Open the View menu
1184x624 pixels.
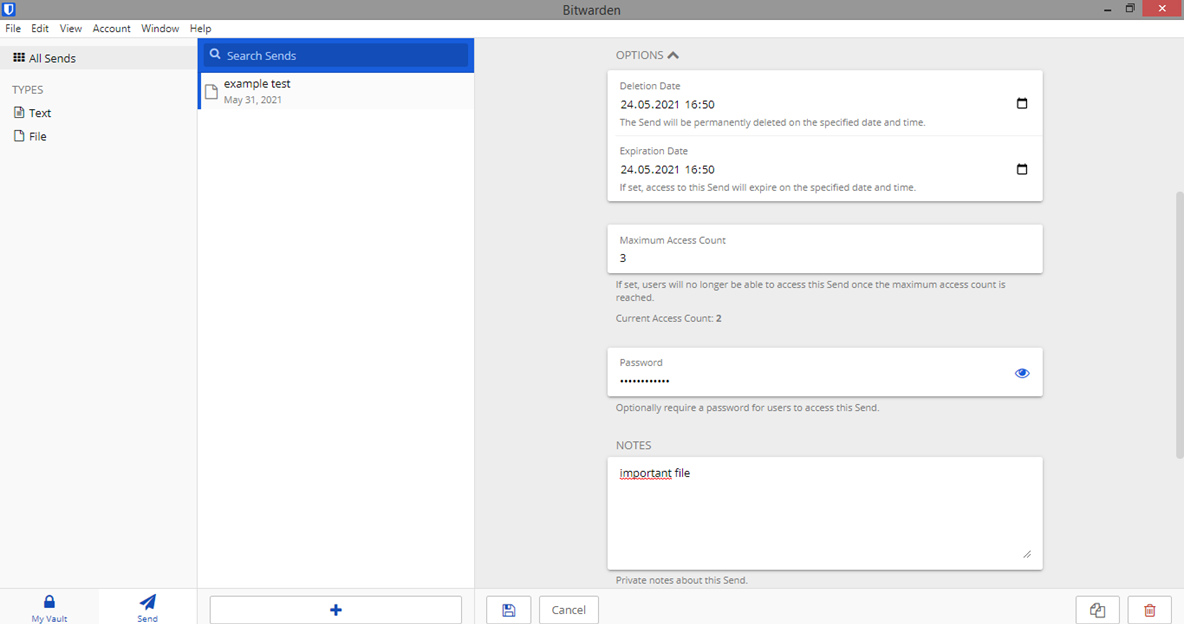pyautogui.click(x=70, y=29)
